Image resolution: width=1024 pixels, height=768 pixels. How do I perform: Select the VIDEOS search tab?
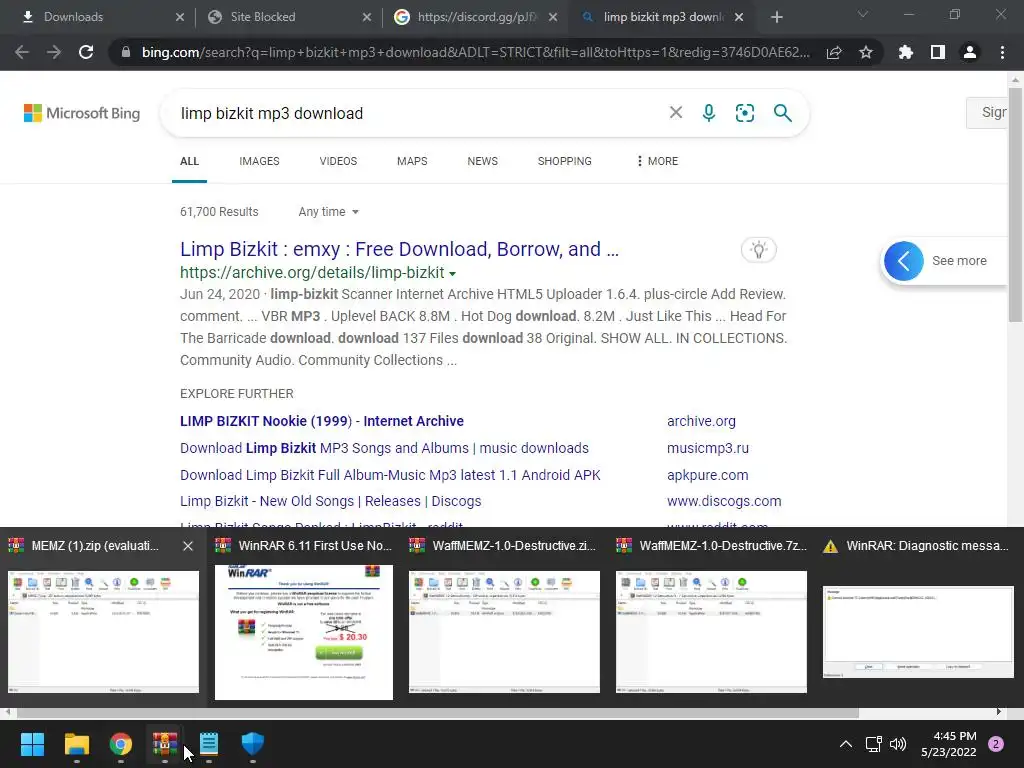click(x=338, y=161)
